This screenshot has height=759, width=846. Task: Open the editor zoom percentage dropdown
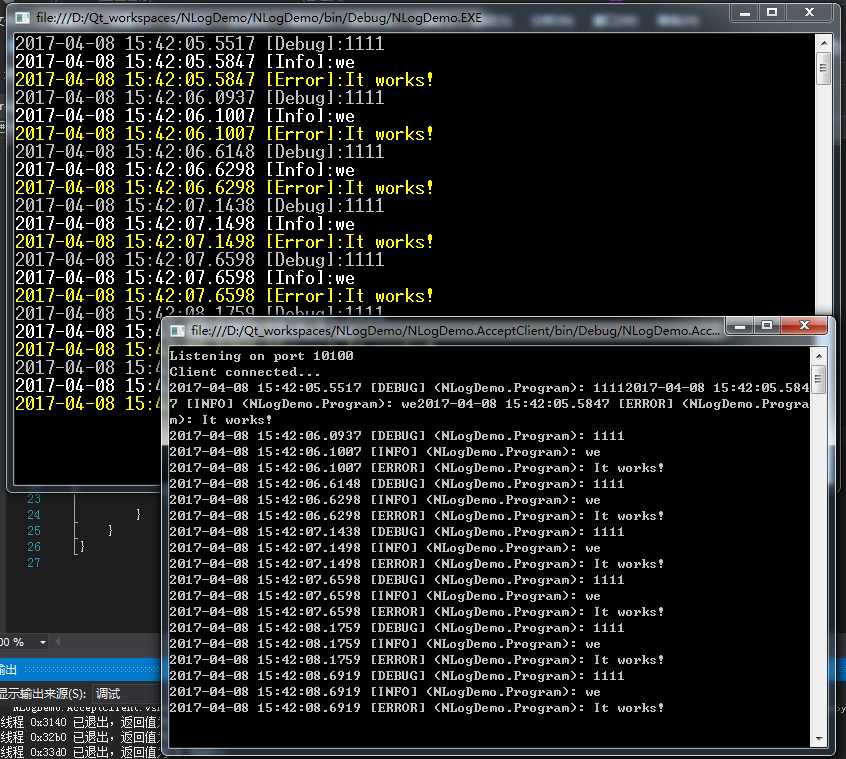[x=43, y=642]
